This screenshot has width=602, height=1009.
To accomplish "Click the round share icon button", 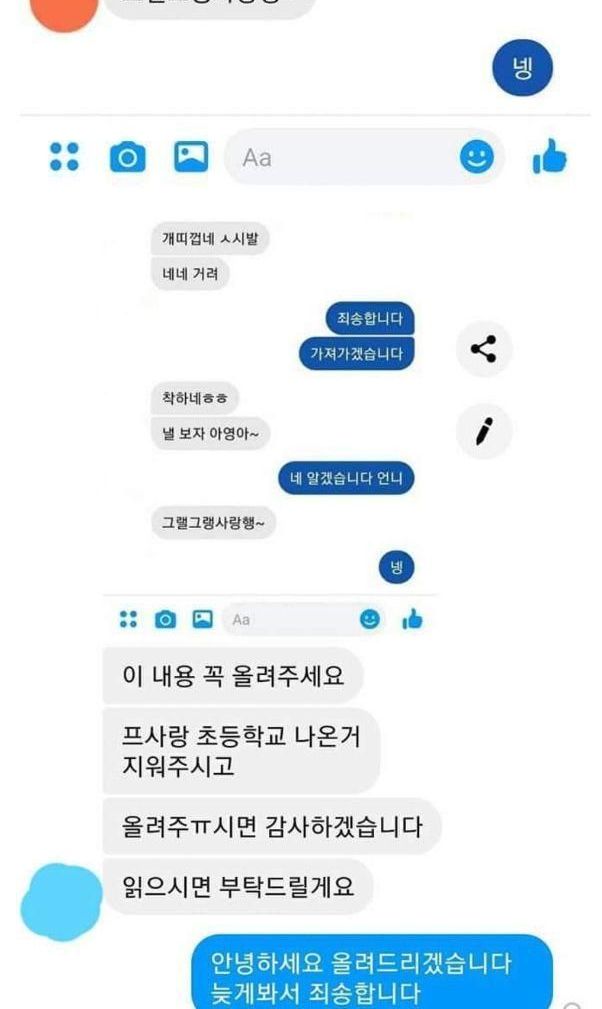I will click(484, 349).
